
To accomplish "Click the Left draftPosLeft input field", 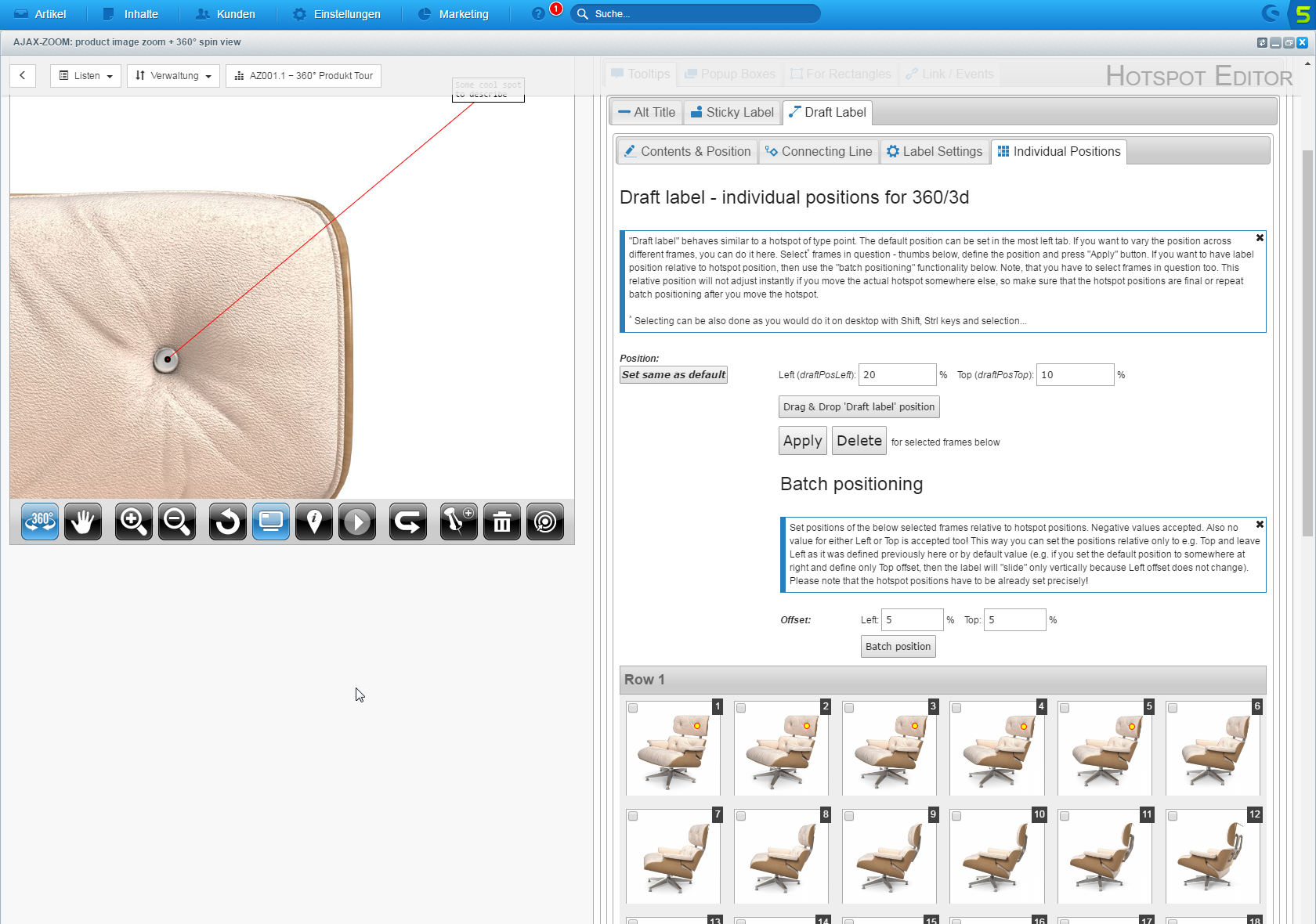I will pyautogui.click(x=898, y=375).
